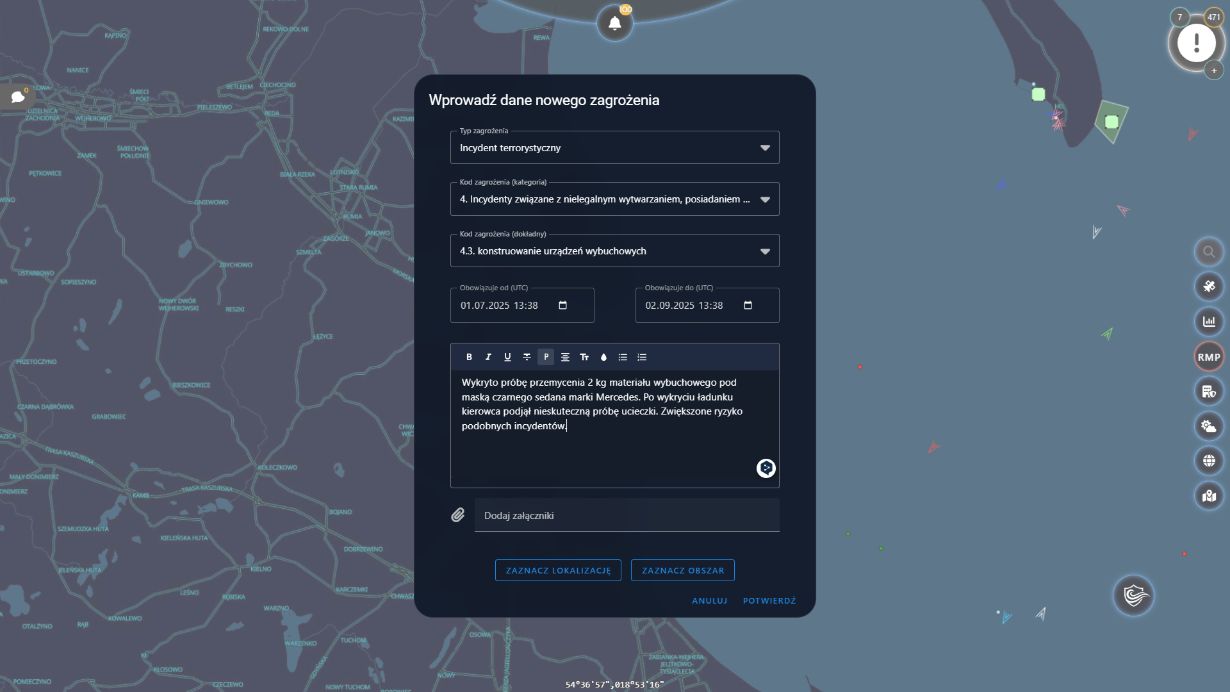Open the Kod zagrożenia (dokładny) dropdown

pyautogui.click(x=765, y=250)
